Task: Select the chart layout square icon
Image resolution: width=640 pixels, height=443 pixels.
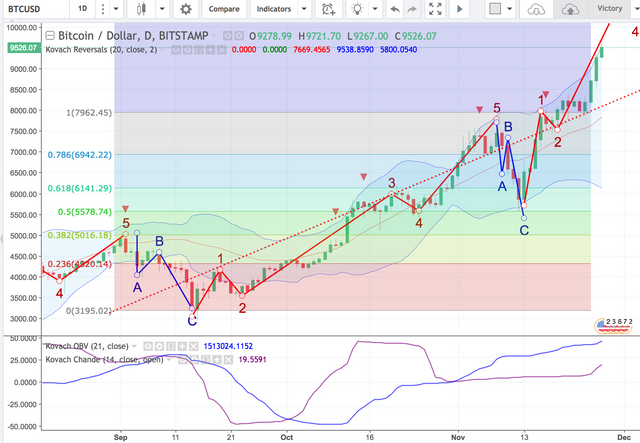Action: (495, 9)
